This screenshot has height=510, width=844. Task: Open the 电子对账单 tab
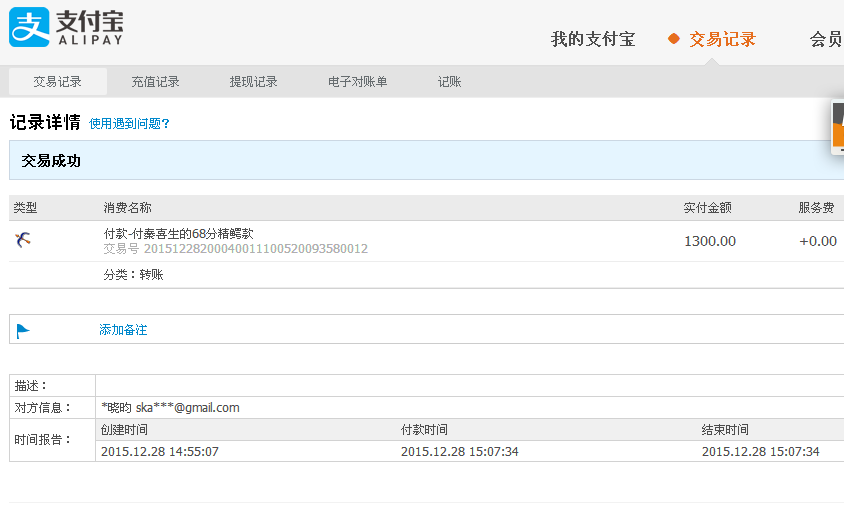pos(357,82)
